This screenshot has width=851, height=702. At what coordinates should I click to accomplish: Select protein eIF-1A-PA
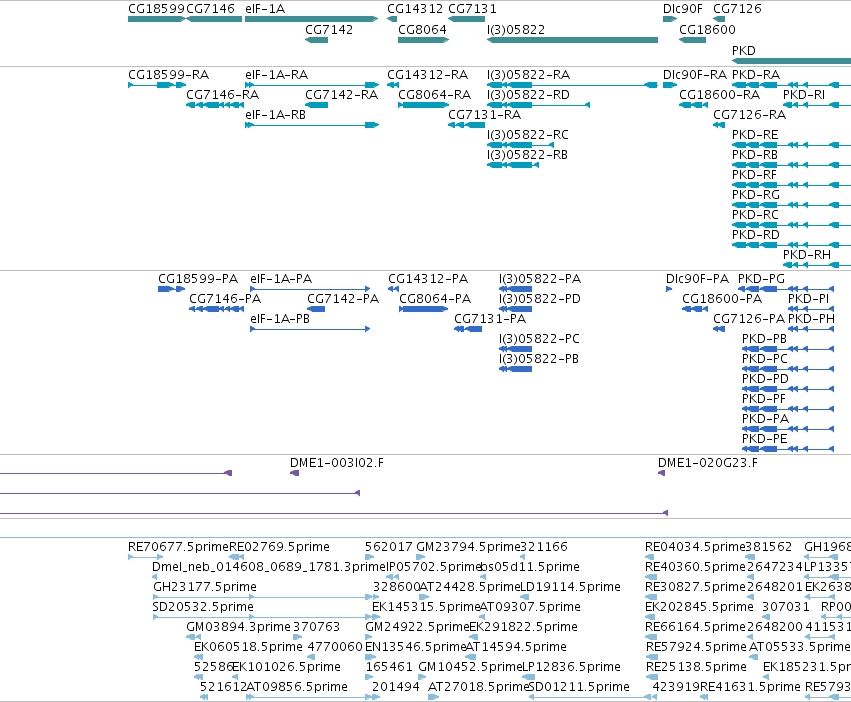[x=281, y=279]
